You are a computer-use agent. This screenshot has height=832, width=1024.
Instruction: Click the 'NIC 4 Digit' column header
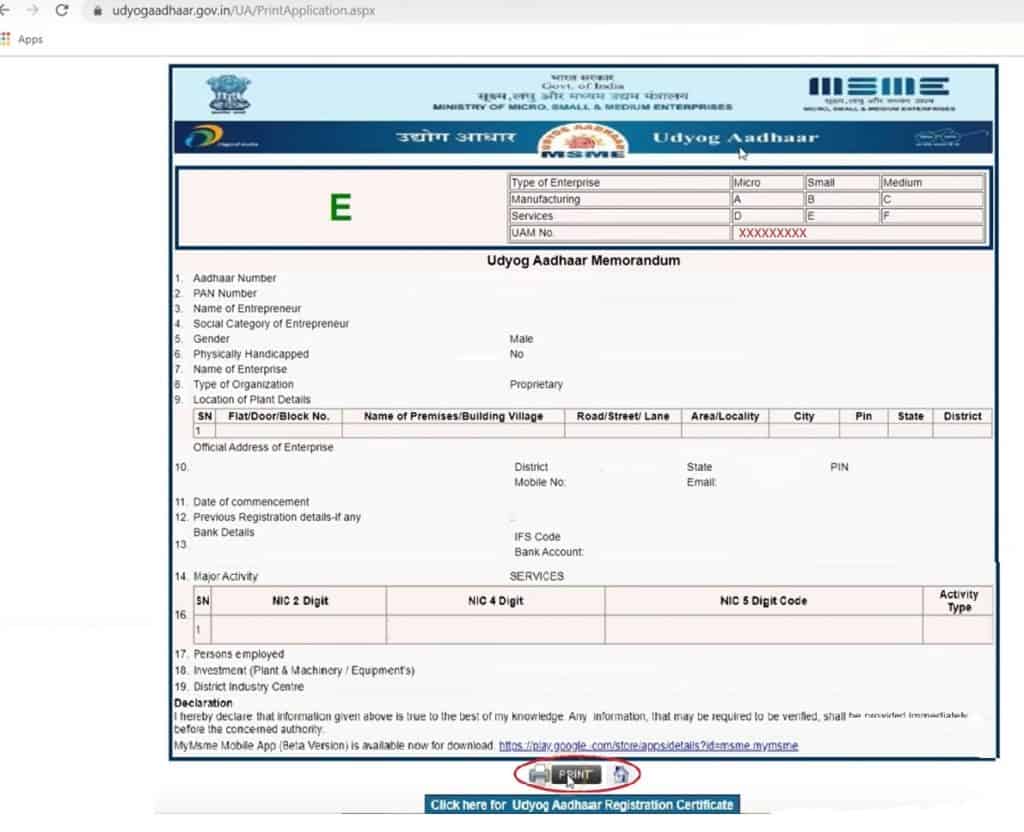point(496,601)
